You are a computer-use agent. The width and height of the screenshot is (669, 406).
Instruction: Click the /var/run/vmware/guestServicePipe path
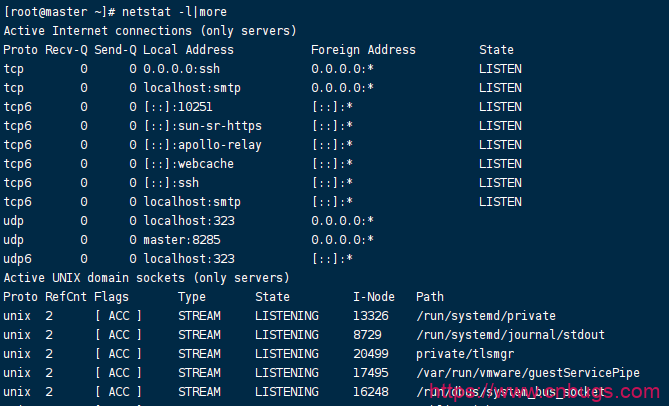[x=527, y=372]
